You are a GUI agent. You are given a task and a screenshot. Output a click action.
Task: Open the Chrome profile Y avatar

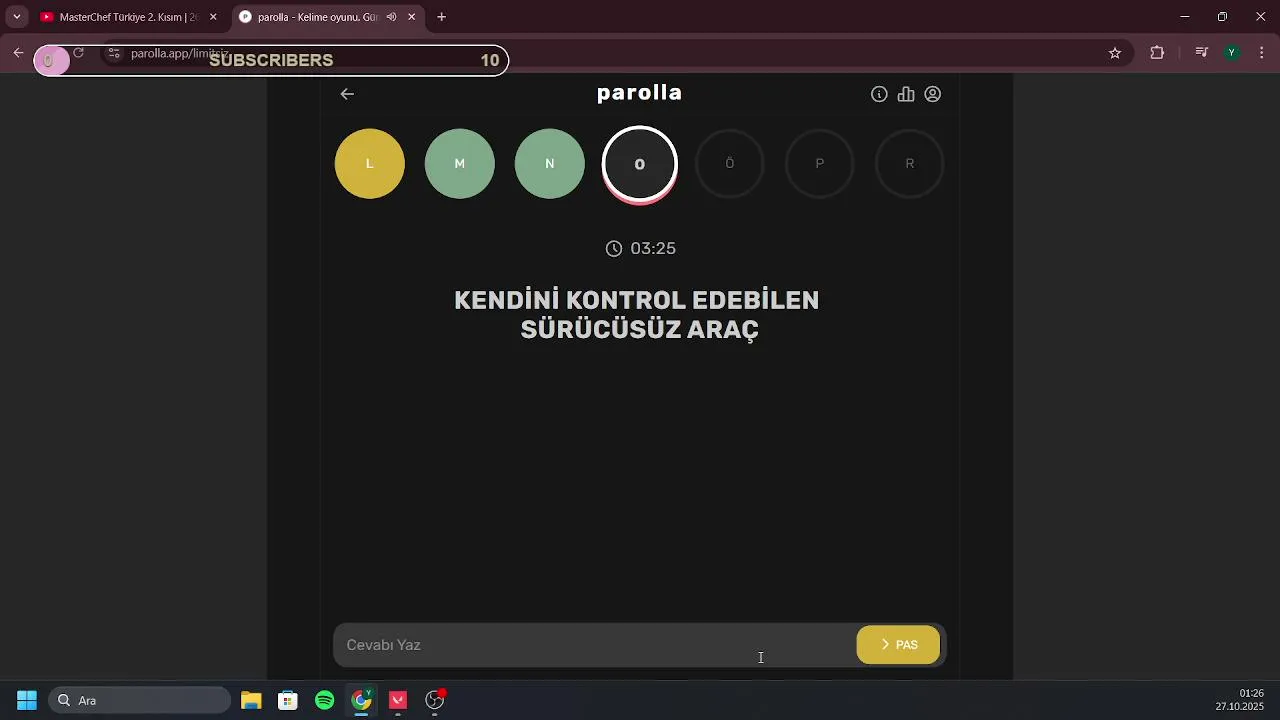pyautogui.click(x=1232, y=53)
